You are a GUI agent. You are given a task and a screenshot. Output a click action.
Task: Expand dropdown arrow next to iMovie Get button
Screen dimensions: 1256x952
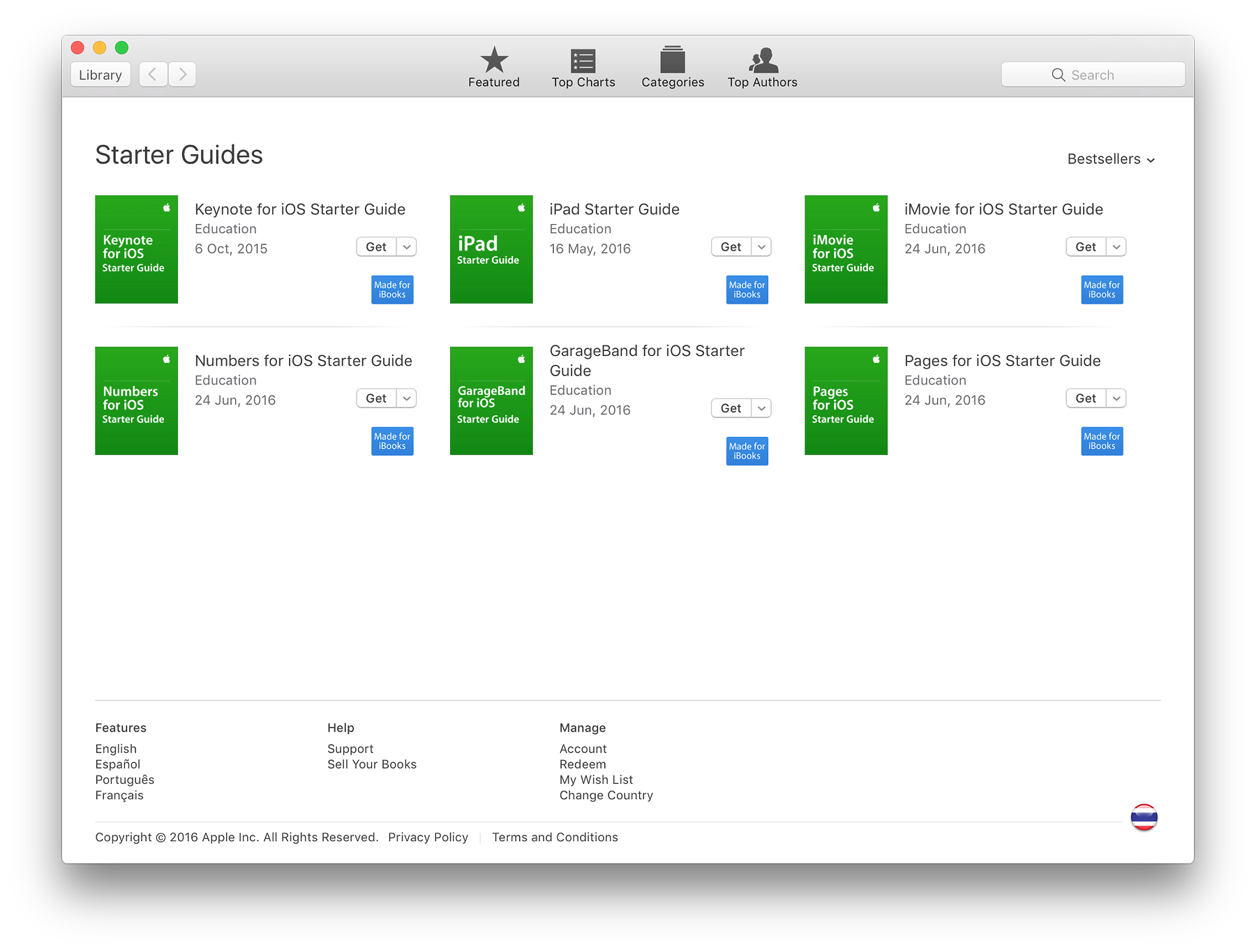pyautogui.click(x=1116, y=247)
